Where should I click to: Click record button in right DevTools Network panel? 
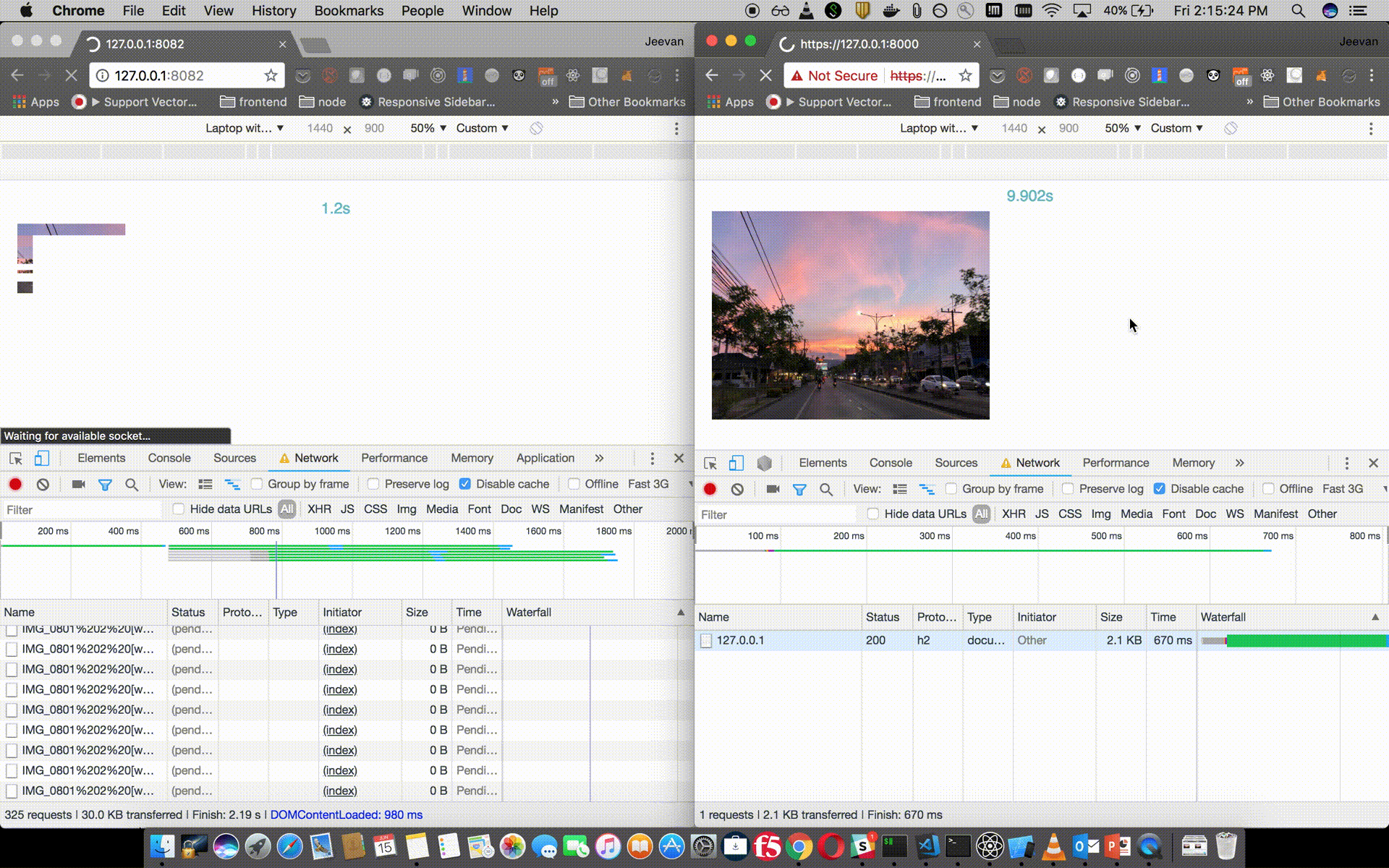tap(710, 489)
